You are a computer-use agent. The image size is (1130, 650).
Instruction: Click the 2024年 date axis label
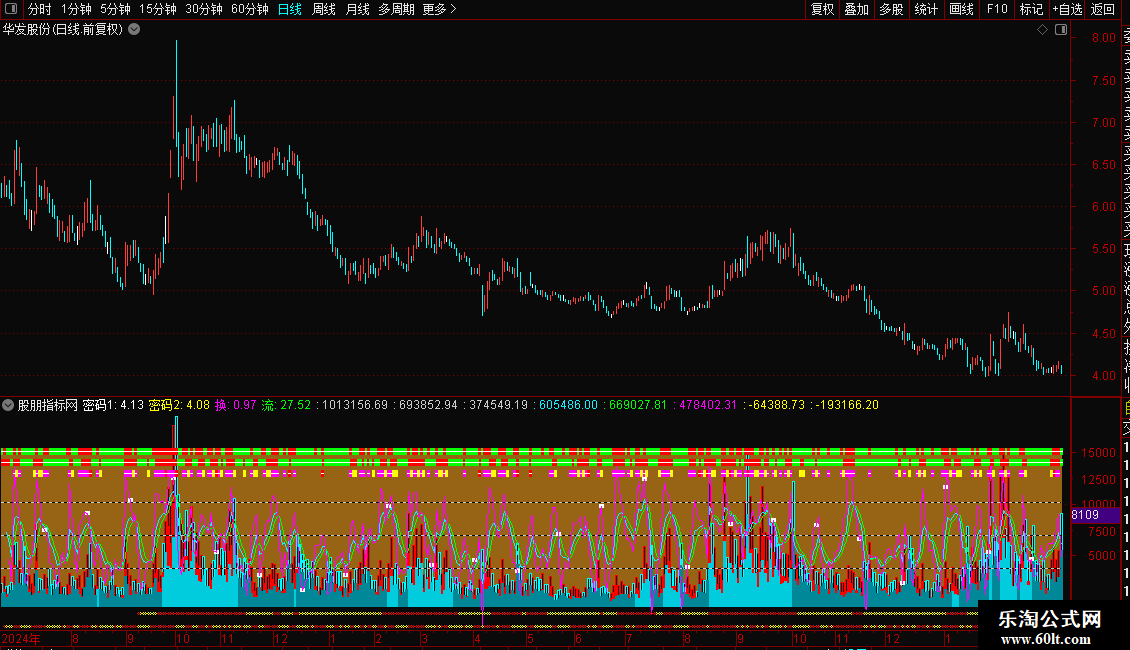(21, 638)
